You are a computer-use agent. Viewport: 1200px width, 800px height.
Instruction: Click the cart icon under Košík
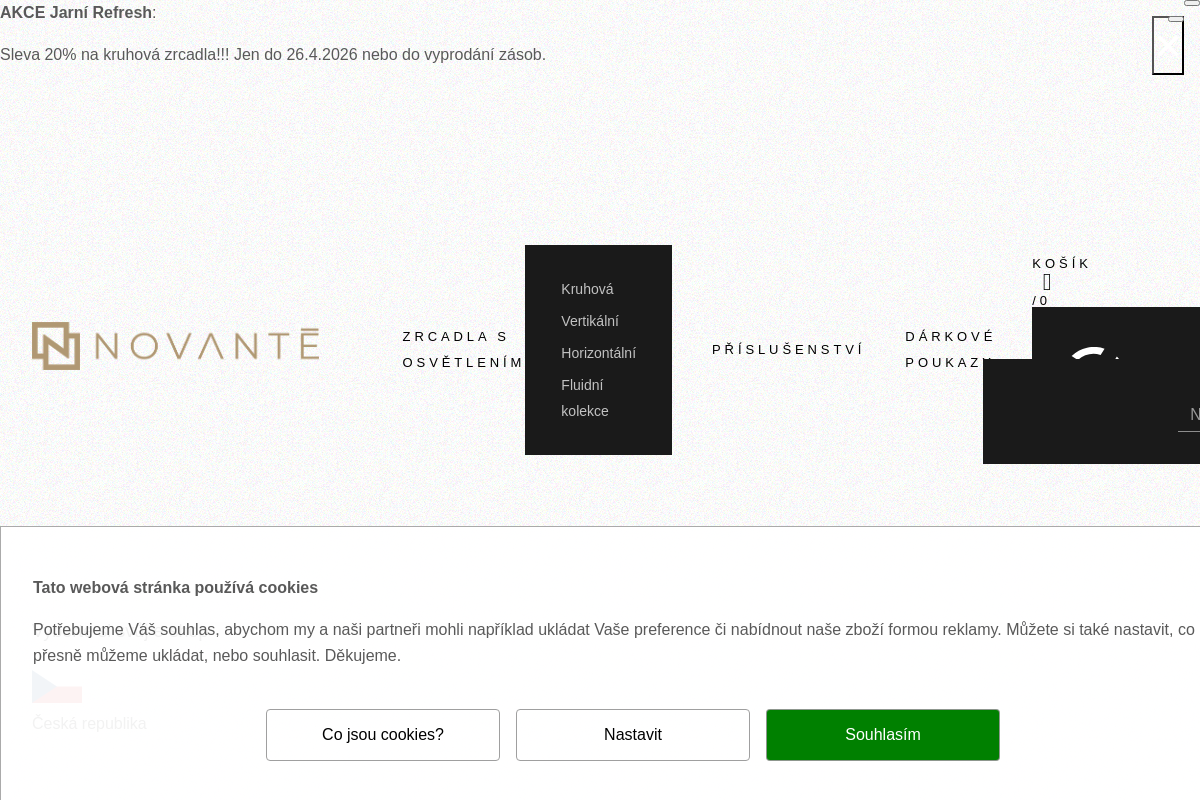point(1047,282)
